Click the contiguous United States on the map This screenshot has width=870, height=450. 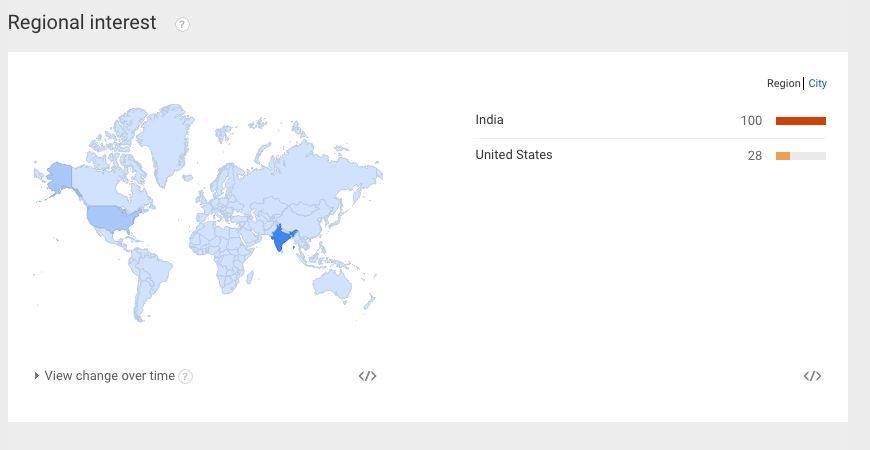point(110,217)
